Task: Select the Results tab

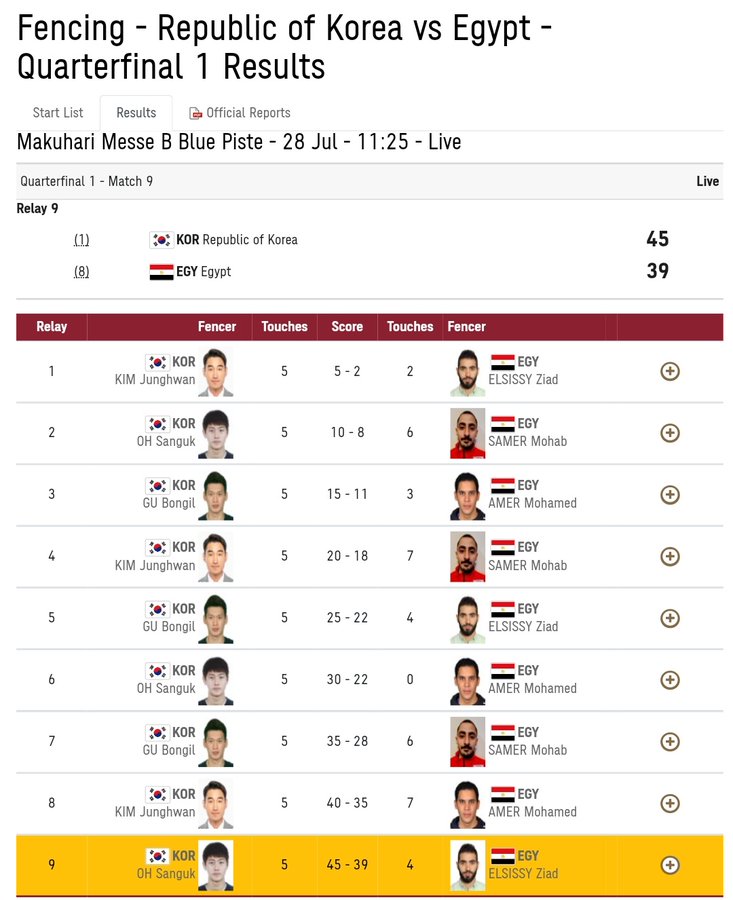Action: (136, 113)
